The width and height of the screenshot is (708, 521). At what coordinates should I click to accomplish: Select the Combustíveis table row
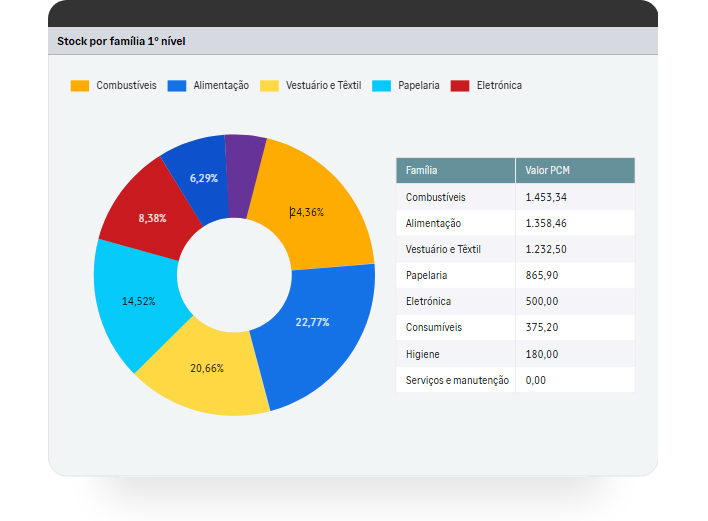pyautogui.click(x=515, y=197)
